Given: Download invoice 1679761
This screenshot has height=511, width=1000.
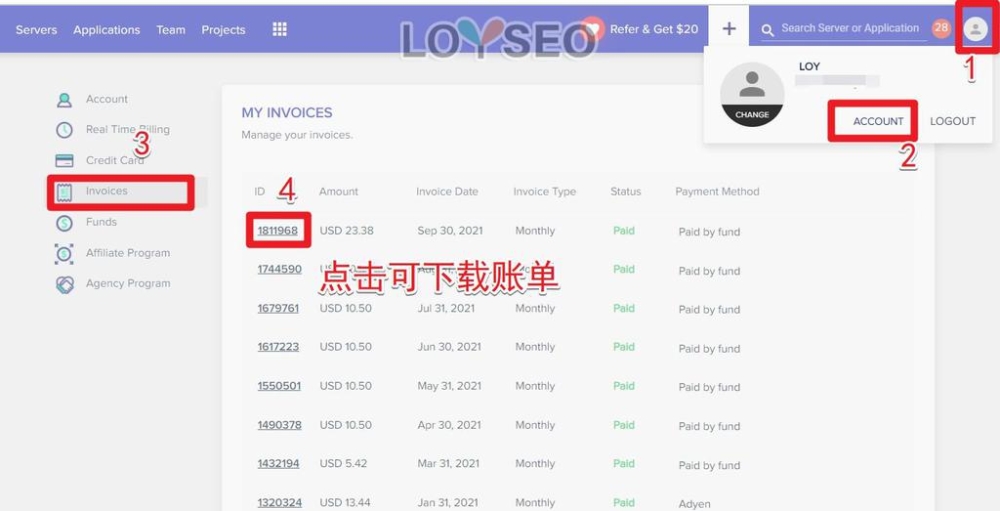Looking at the screenshot, I should [278, 308].
